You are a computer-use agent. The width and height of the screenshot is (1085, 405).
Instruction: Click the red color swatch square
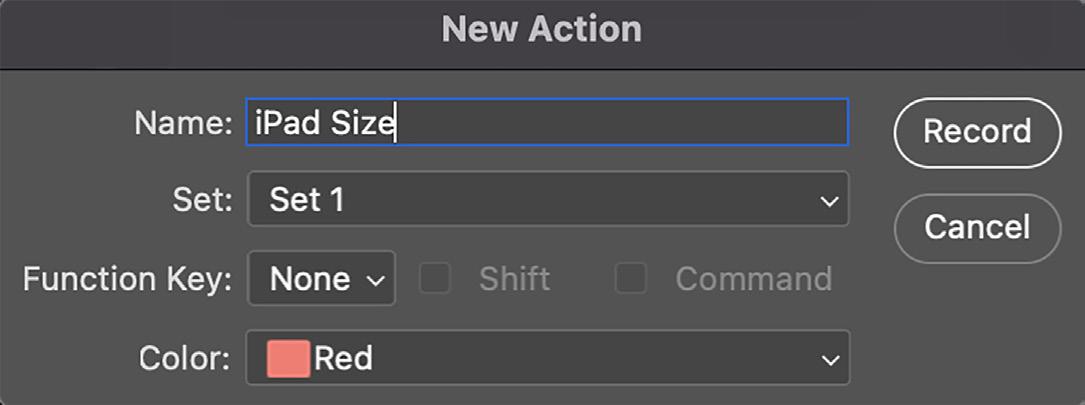pos(288,358)
